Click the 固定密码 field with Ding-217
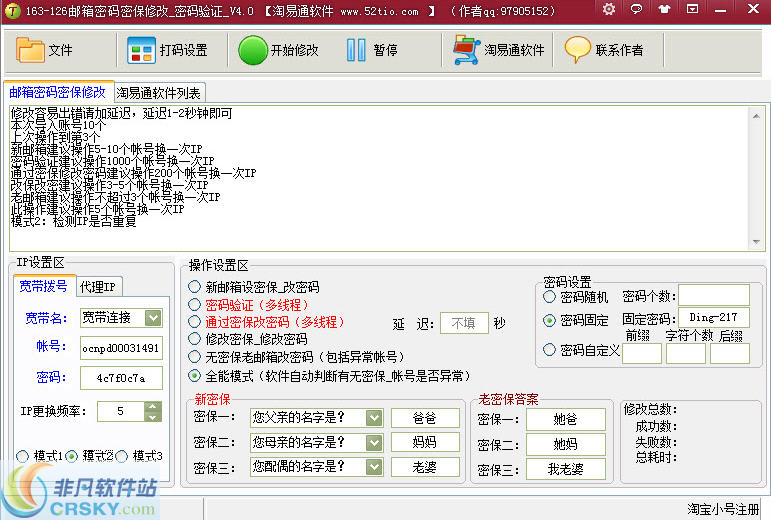 714,318
